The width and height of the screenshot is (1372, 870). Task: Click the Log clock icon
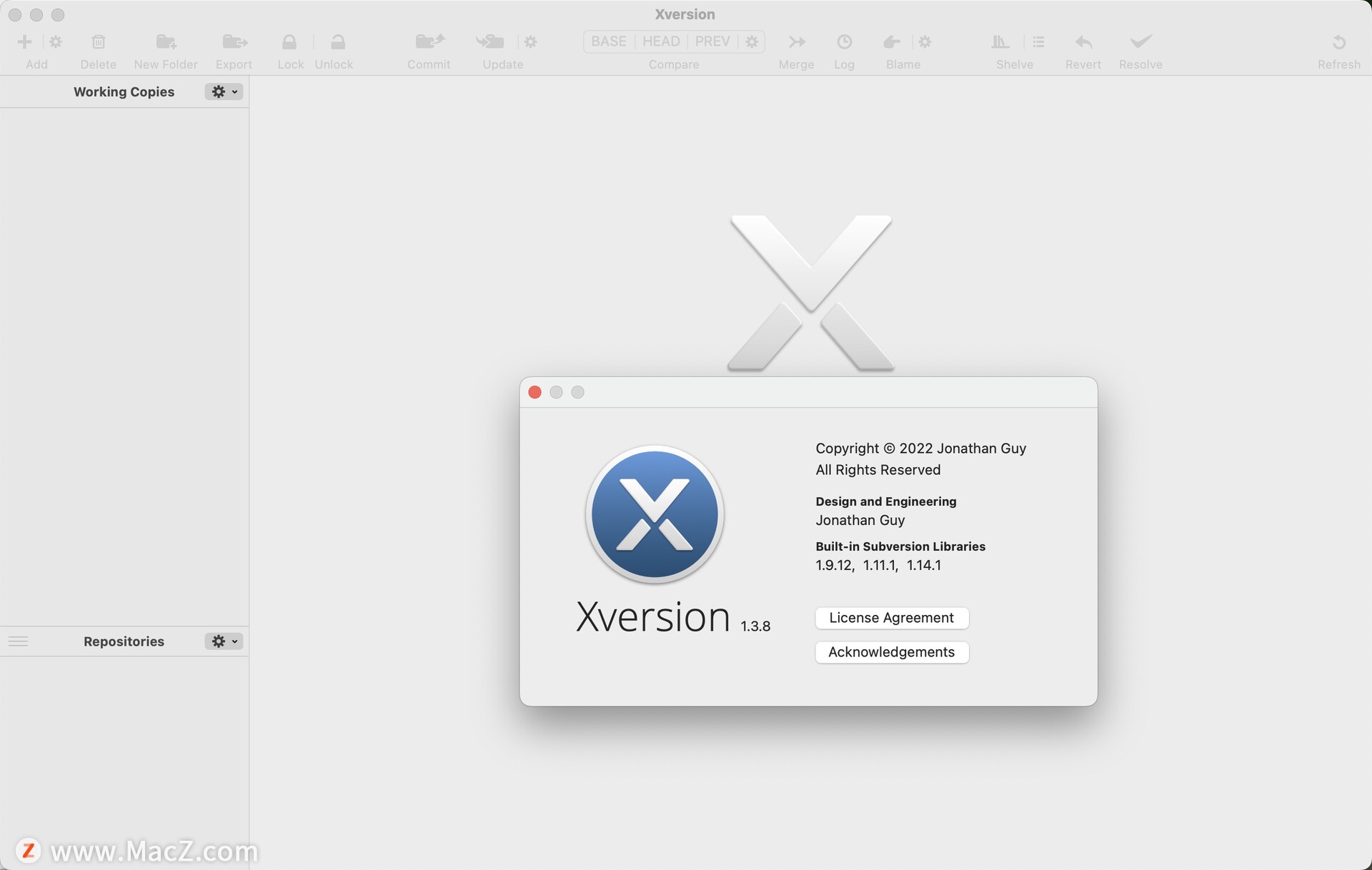pyautogui.click(x=844, y=42)
